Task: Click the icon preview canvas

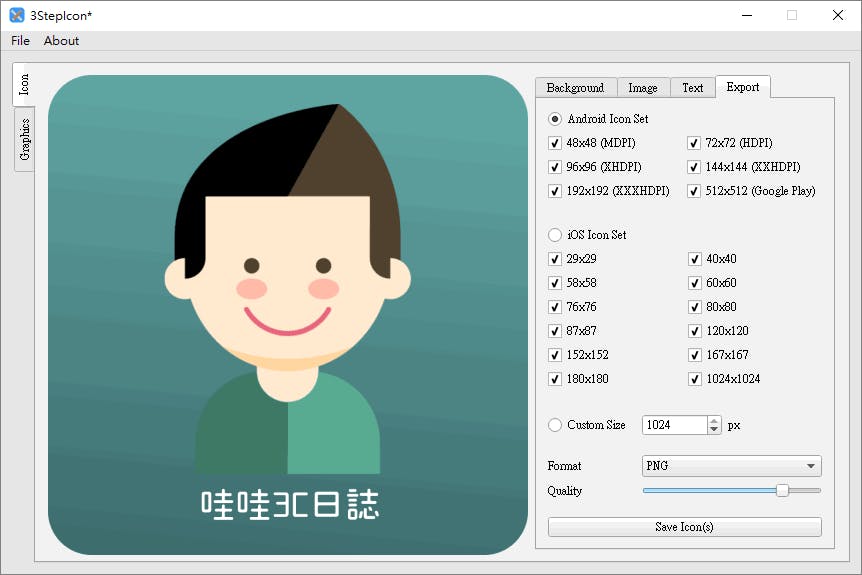Action: pyautogui.click(x=287, y=314)
